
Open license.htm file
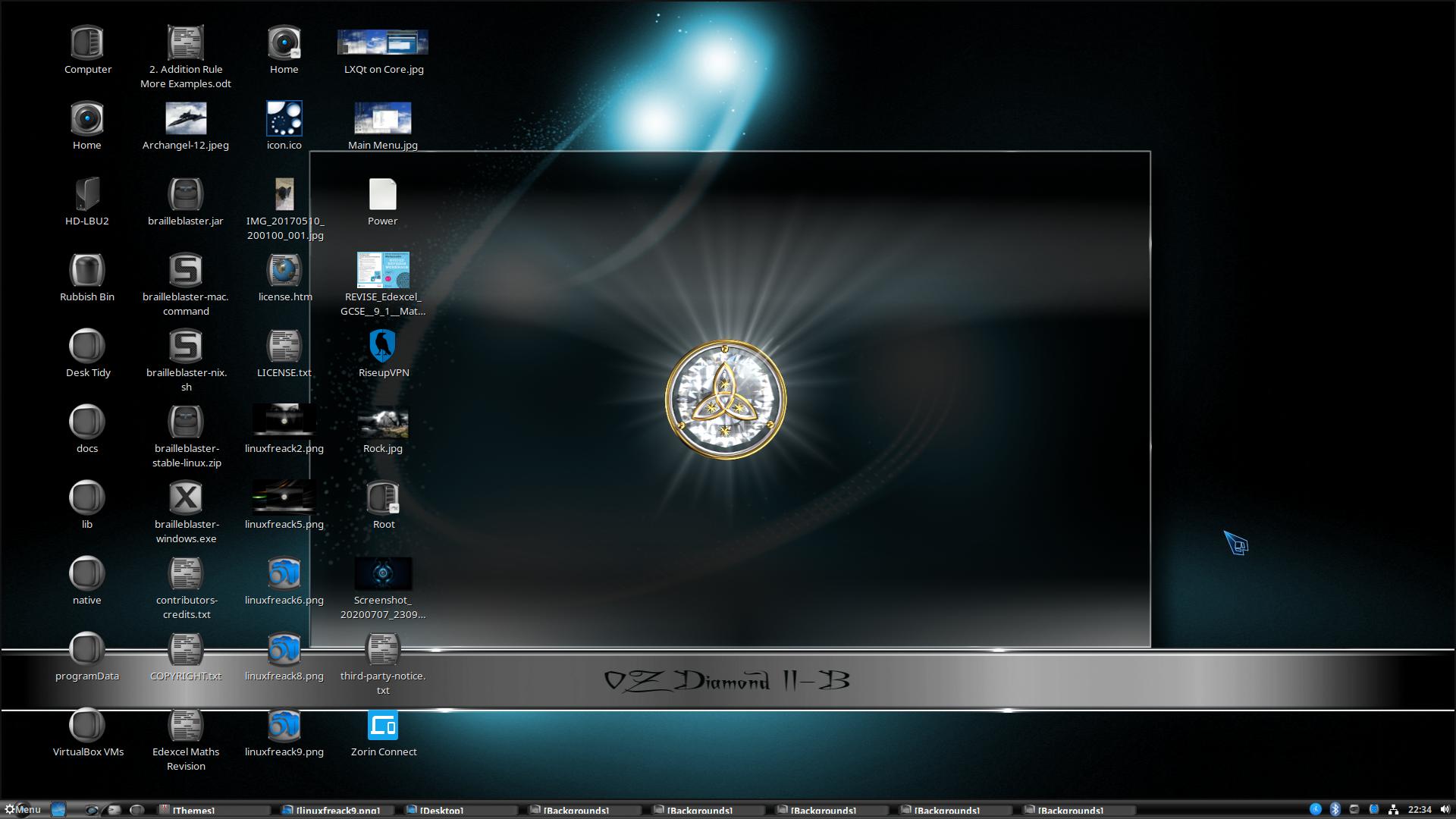283,269
